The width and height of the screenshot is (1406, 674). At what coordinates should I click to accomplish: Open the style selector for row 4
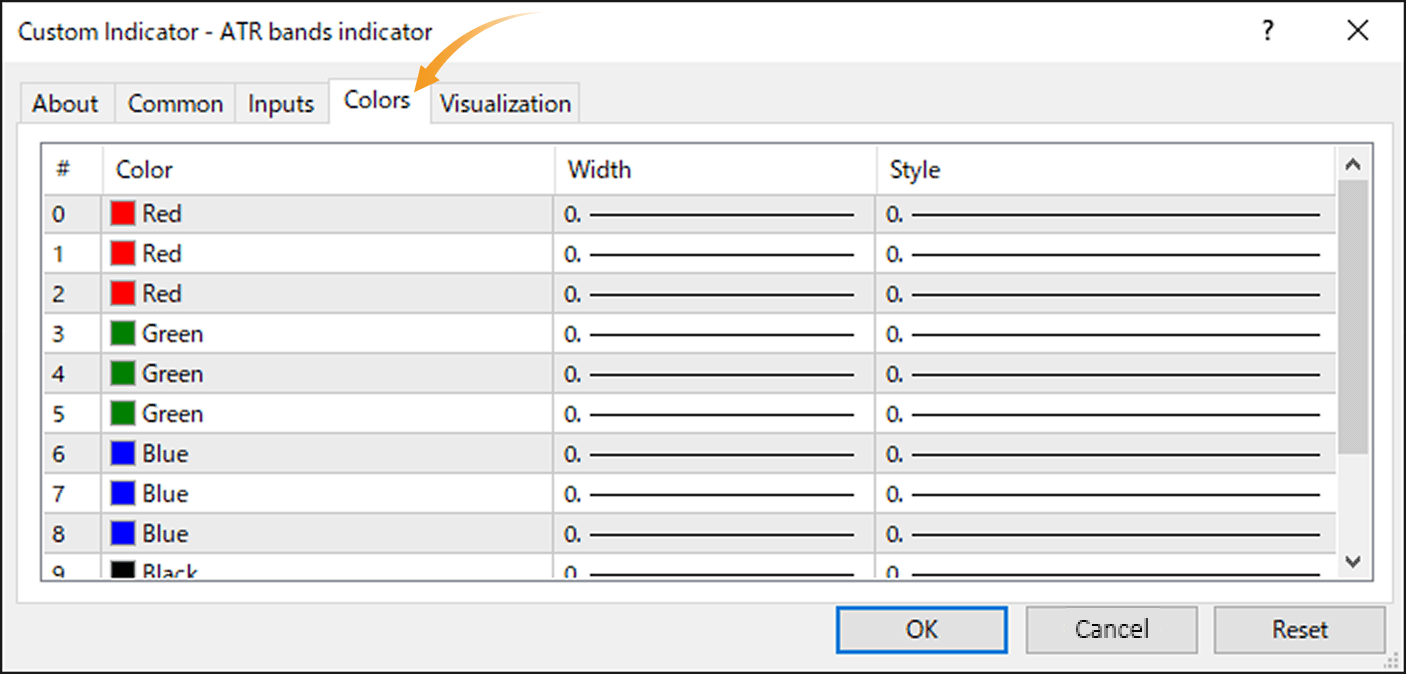click(x=1104, y=374)
